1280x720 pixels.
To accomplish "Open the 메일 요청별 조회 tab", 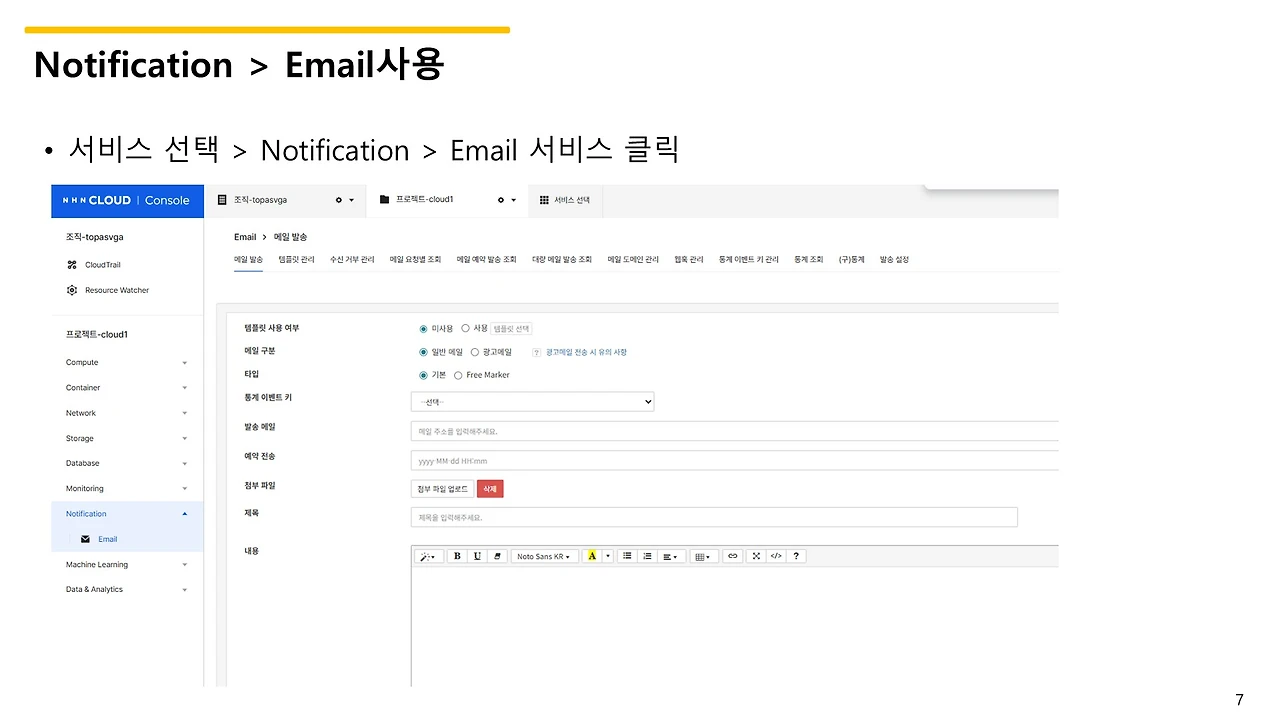I will tap(415, 260).
